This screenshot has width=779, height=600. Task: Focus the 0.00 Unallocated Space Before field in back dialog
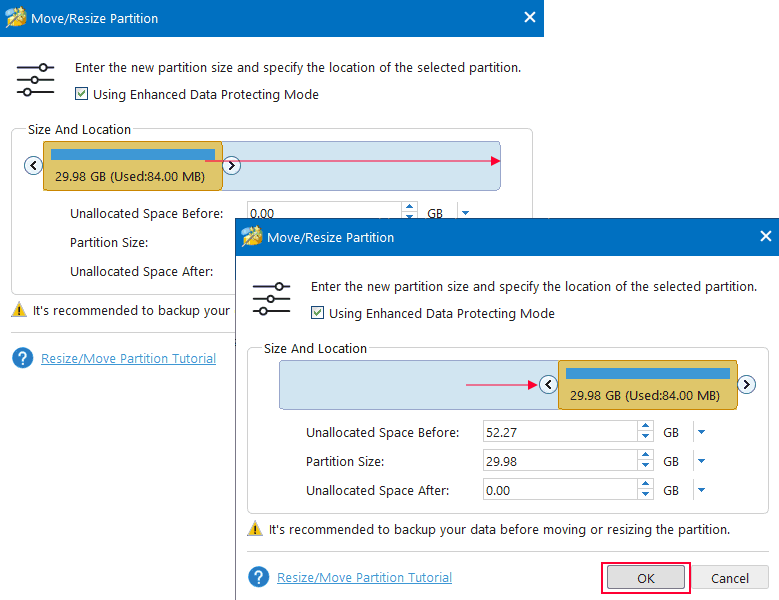tap(324, 211)
